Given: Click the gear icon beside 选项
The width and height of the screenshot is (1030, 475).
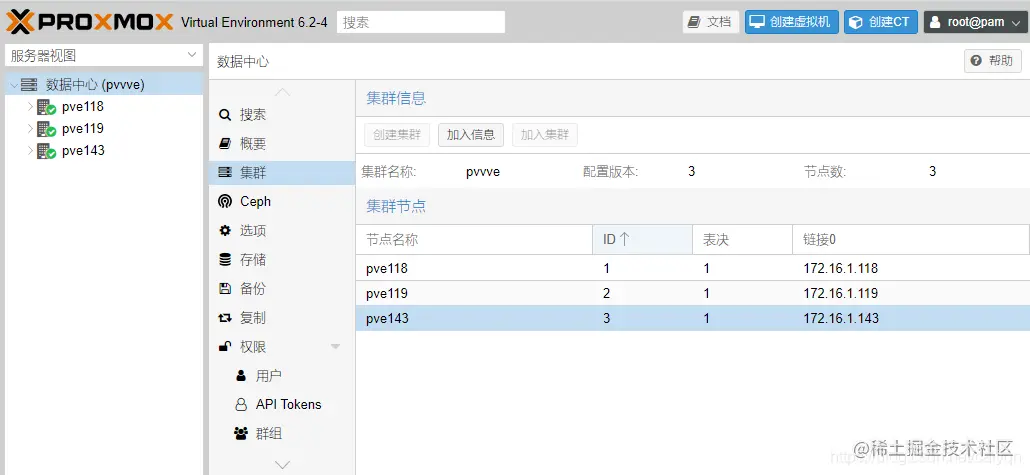Looking at the screenshot, I should coord(225,231).
